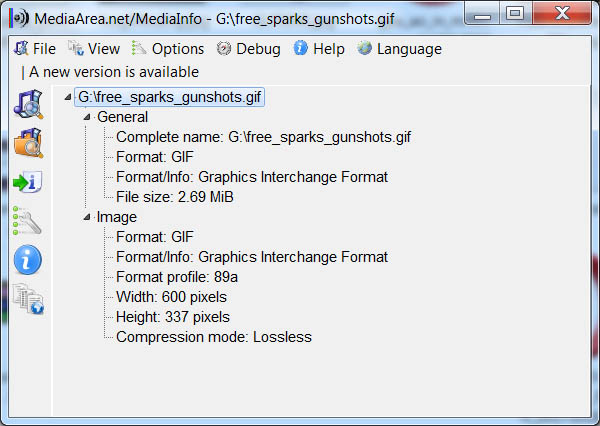The width and height of the screenshot is (600, 426).
Task: Click the blue About info sidebar icon
Action: pos(28,260)
